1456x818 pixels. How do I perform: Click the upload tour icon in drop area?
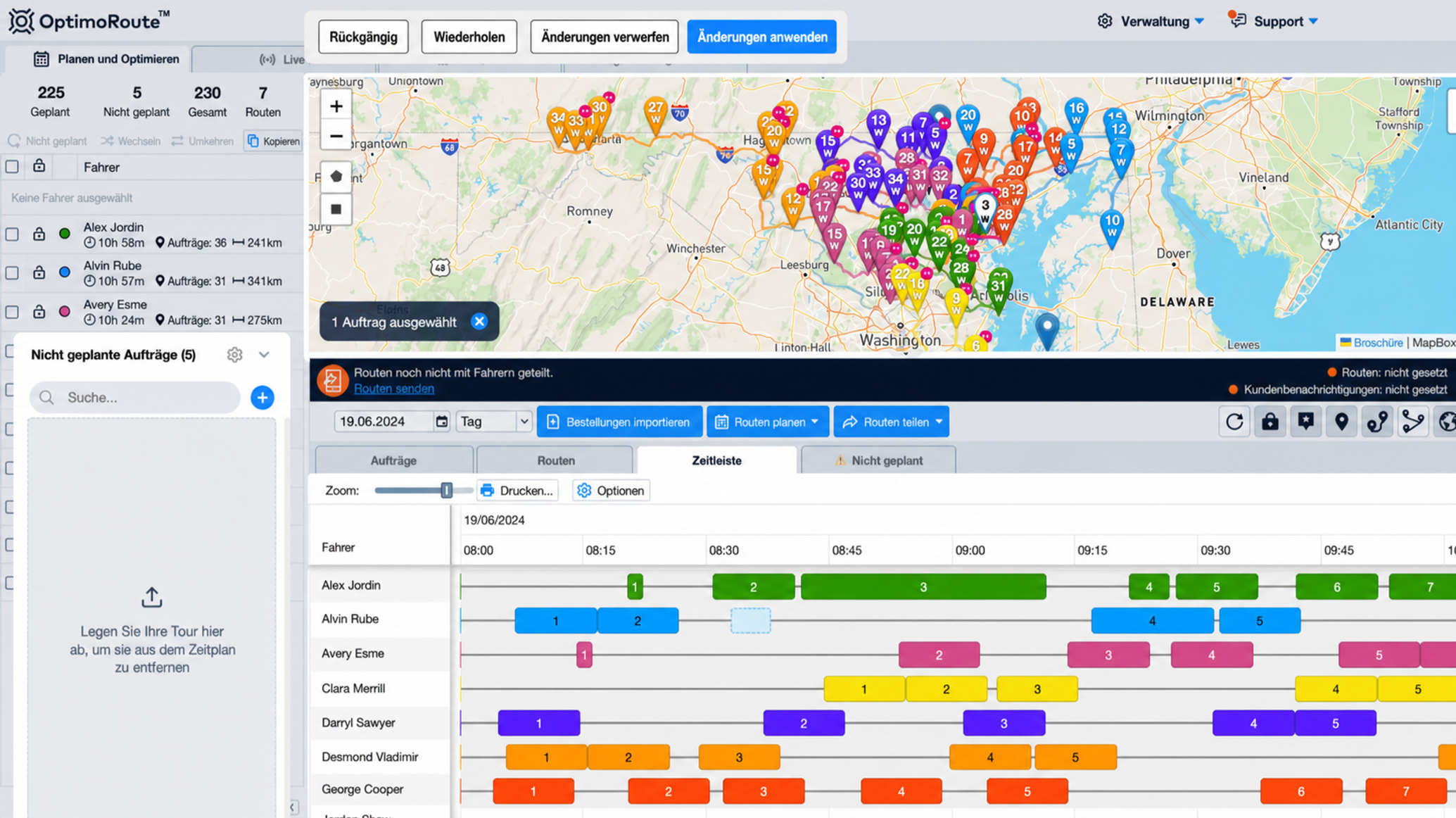152,598
